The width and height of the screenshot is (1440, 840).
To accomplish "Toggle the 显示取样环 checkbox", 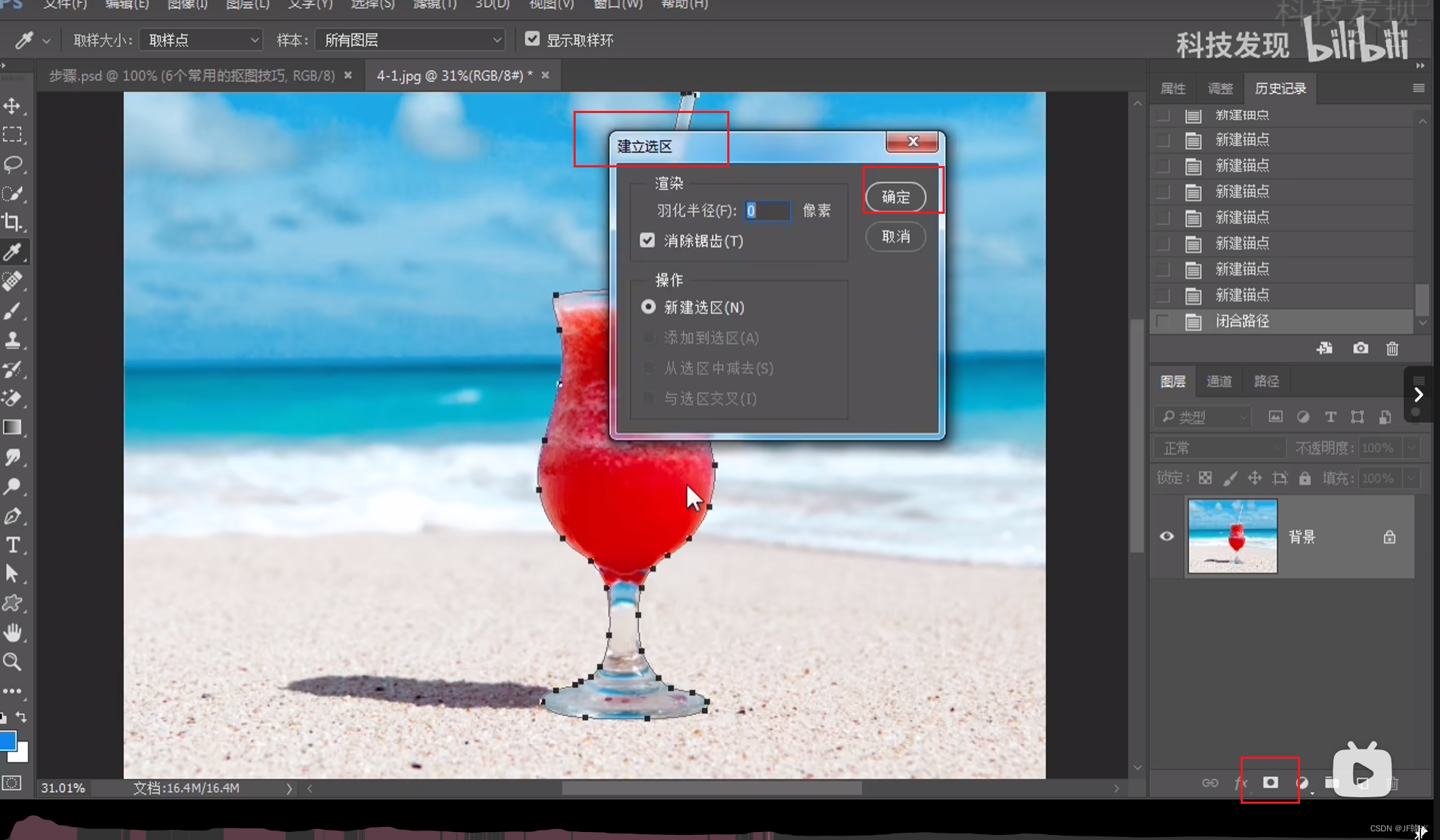I will coord(532,39).
